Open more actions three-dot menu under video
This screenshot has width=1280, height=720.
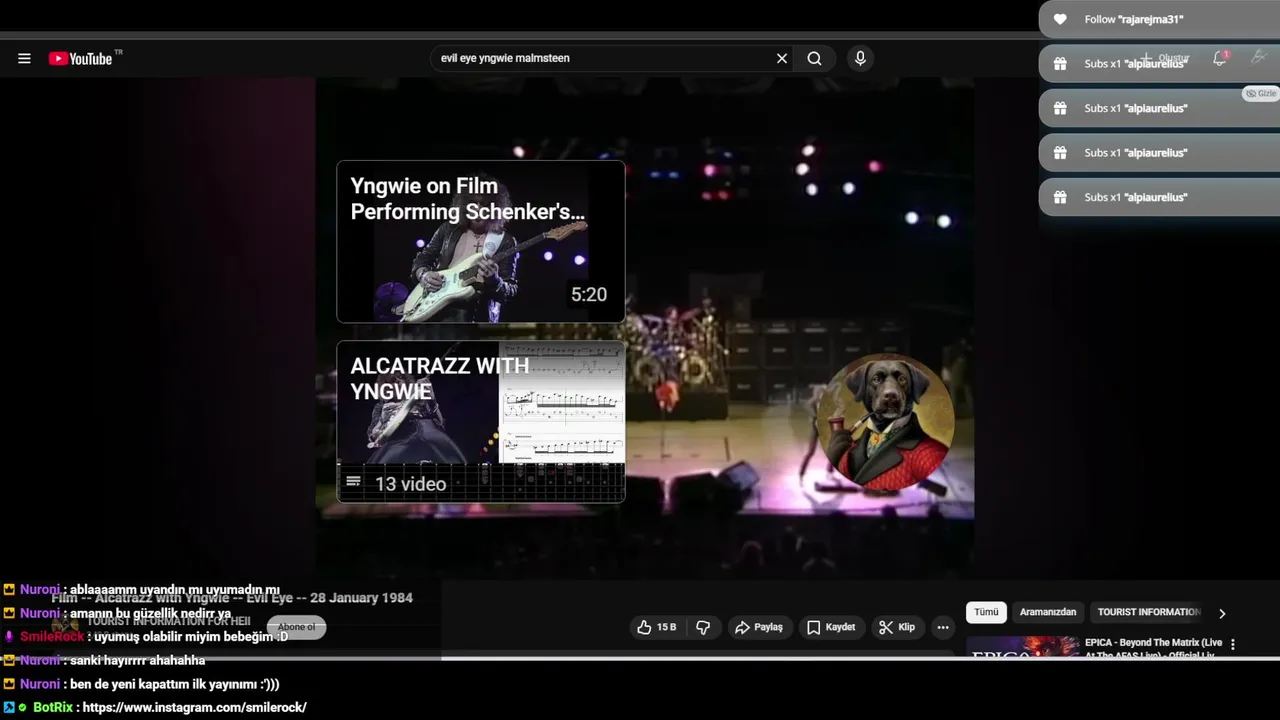point(943,627)
